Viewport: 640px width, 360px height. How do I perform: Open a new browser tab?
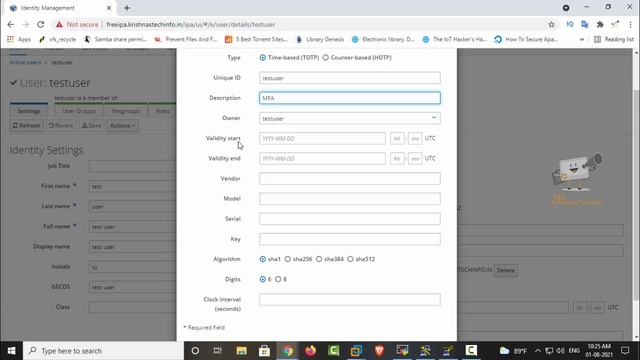coord(127,8)
